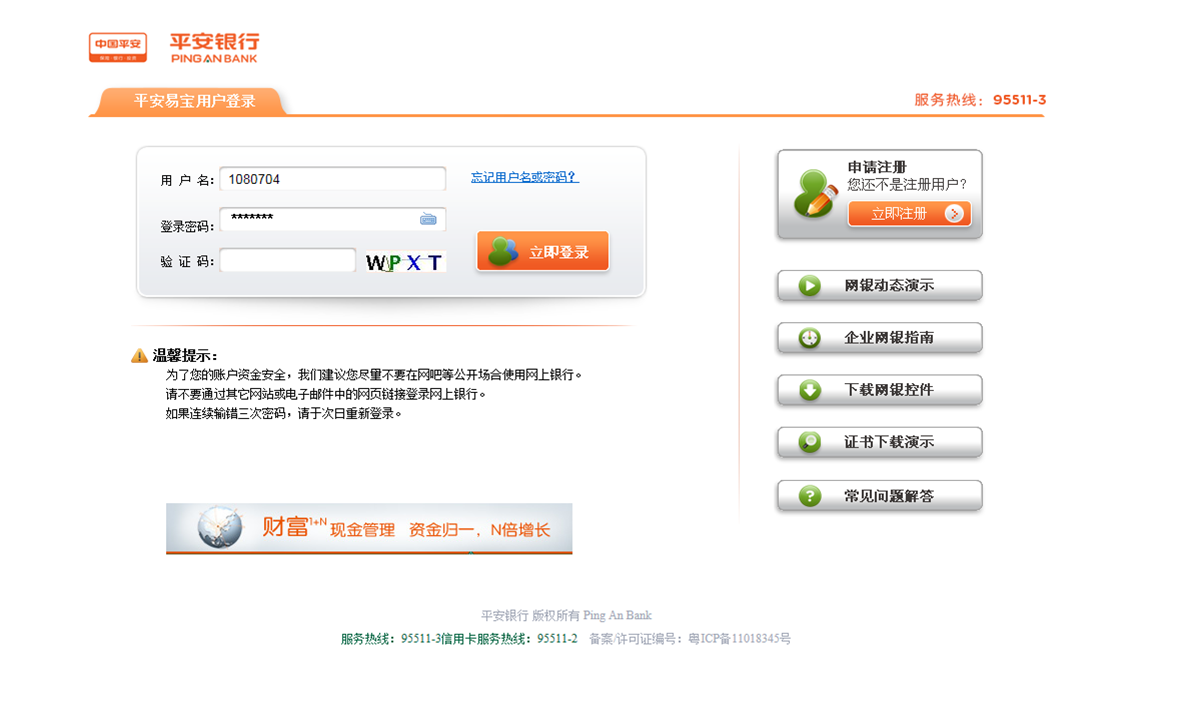The image size is (1178, 718).
Task: Select the 平安易宝用户登录 tab
Action: 195,101
